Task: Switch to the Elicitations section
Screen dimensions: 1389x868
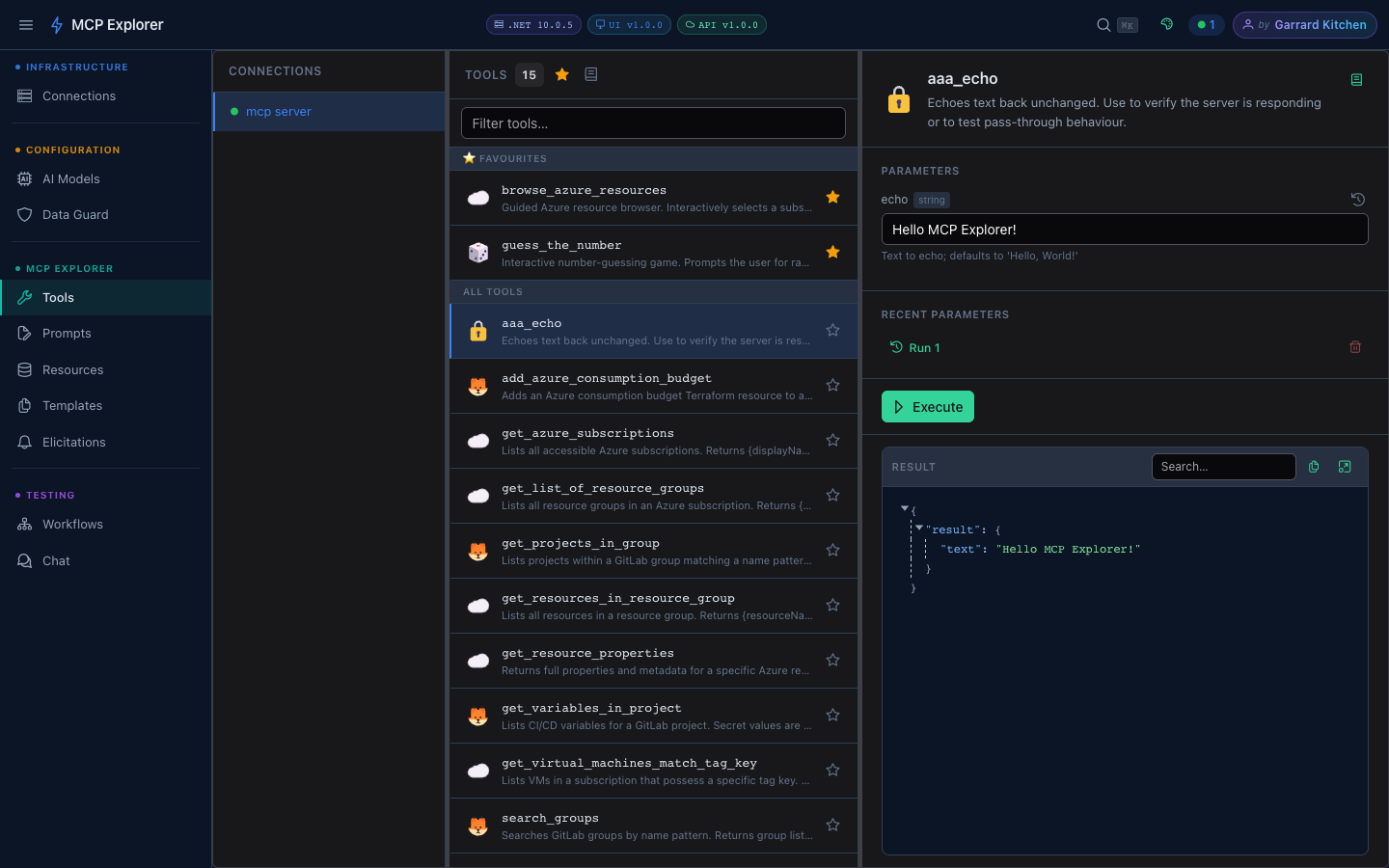Action: click(73, 442)
